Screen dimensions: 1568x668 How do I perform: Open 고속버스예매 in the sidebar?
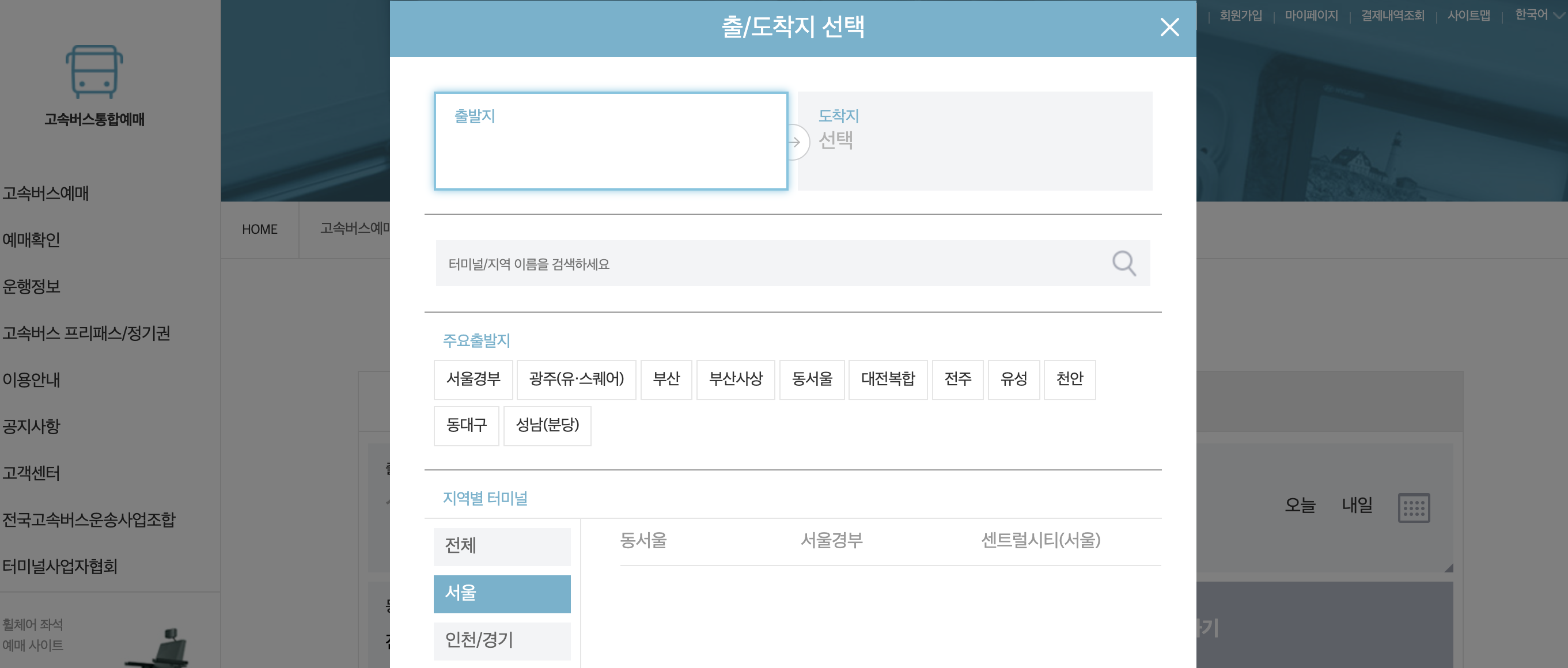[x=46, y=193]
